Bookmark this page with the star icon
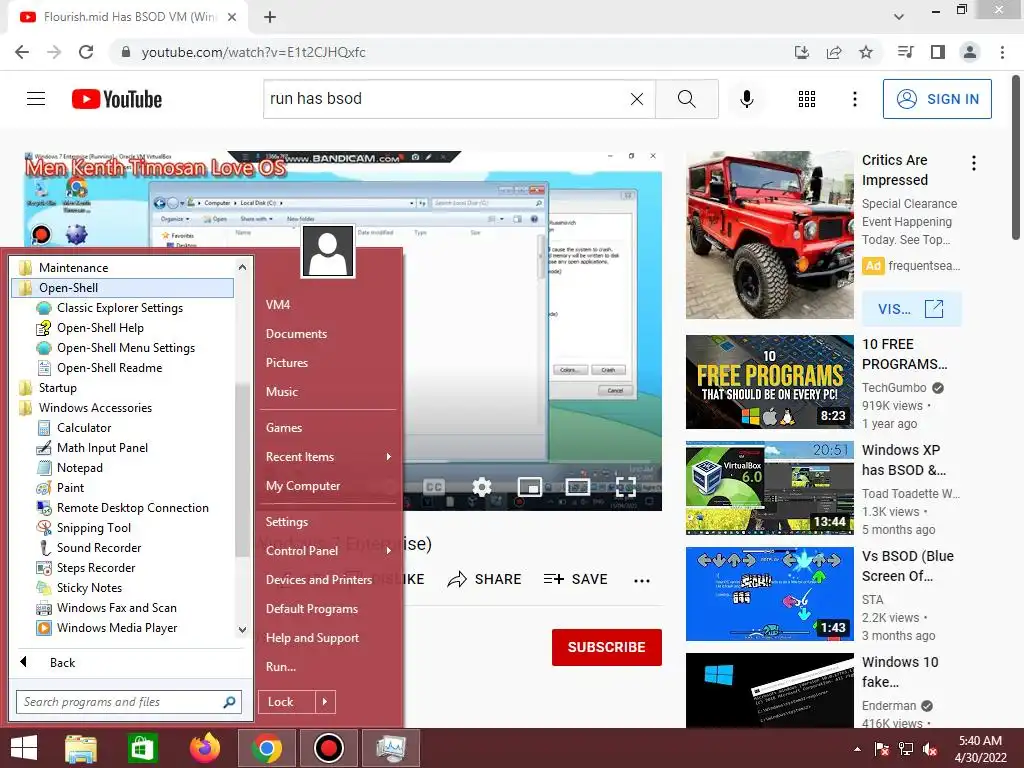1024x768 pixels. click(x=866, y=52)
